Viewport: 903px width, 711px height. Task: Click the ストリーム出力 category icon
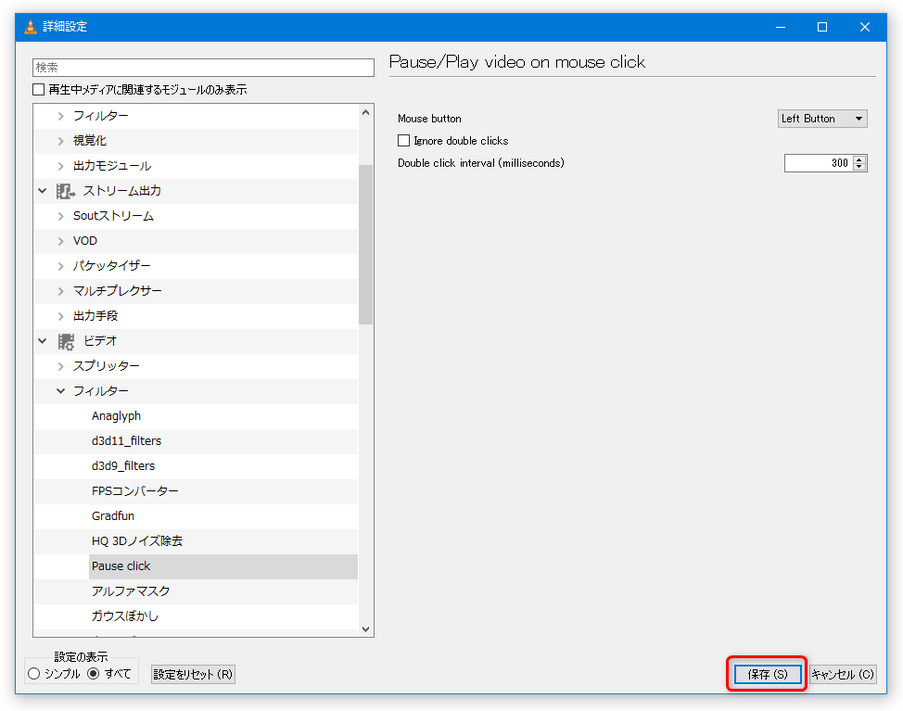(x=65, y=191)
